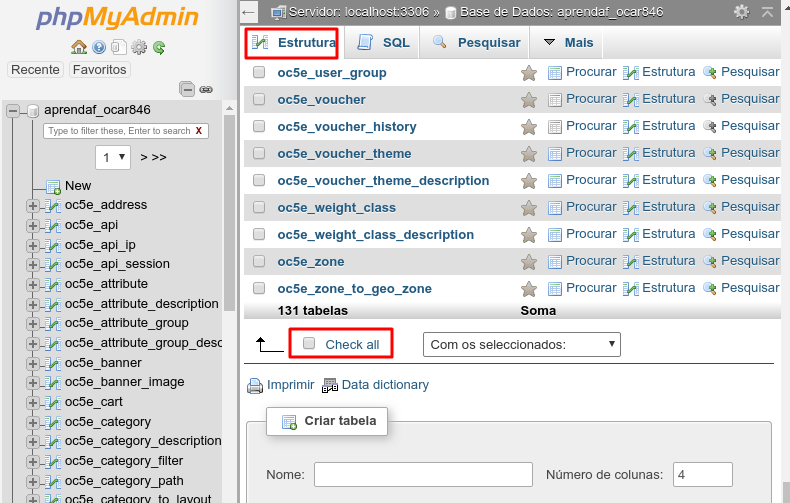The image size is (790, 503).
Task: Star oc5e_weight_class as favorite
Action: [529, 208]
